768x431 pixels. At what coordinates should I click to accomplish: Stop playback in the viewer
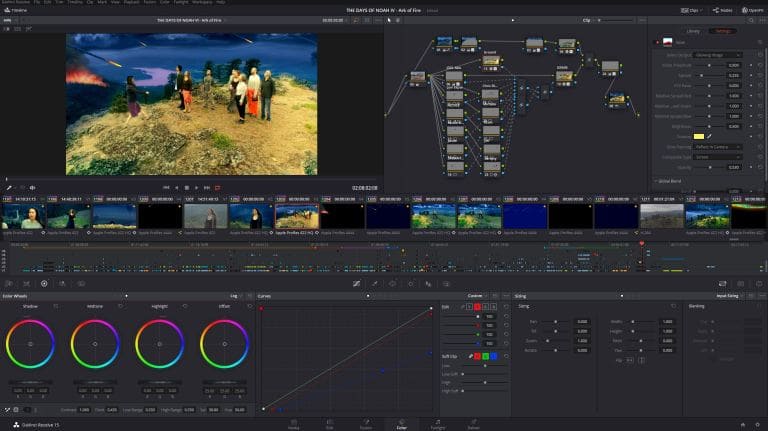click(x=187, y=188)
